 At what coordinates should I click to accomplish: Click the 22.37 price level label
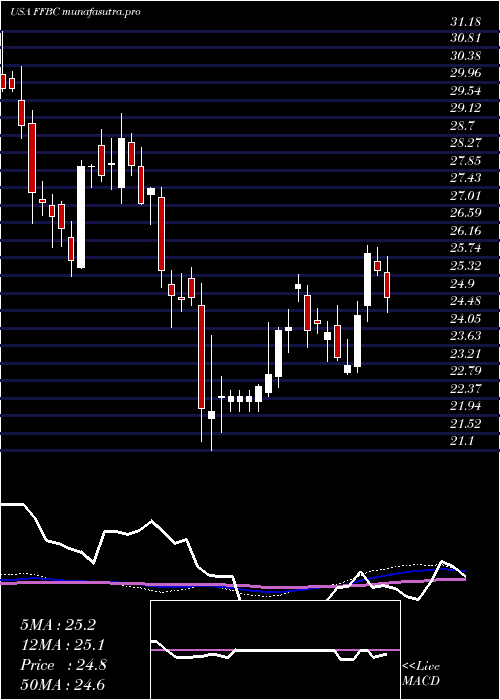(465, 388)
